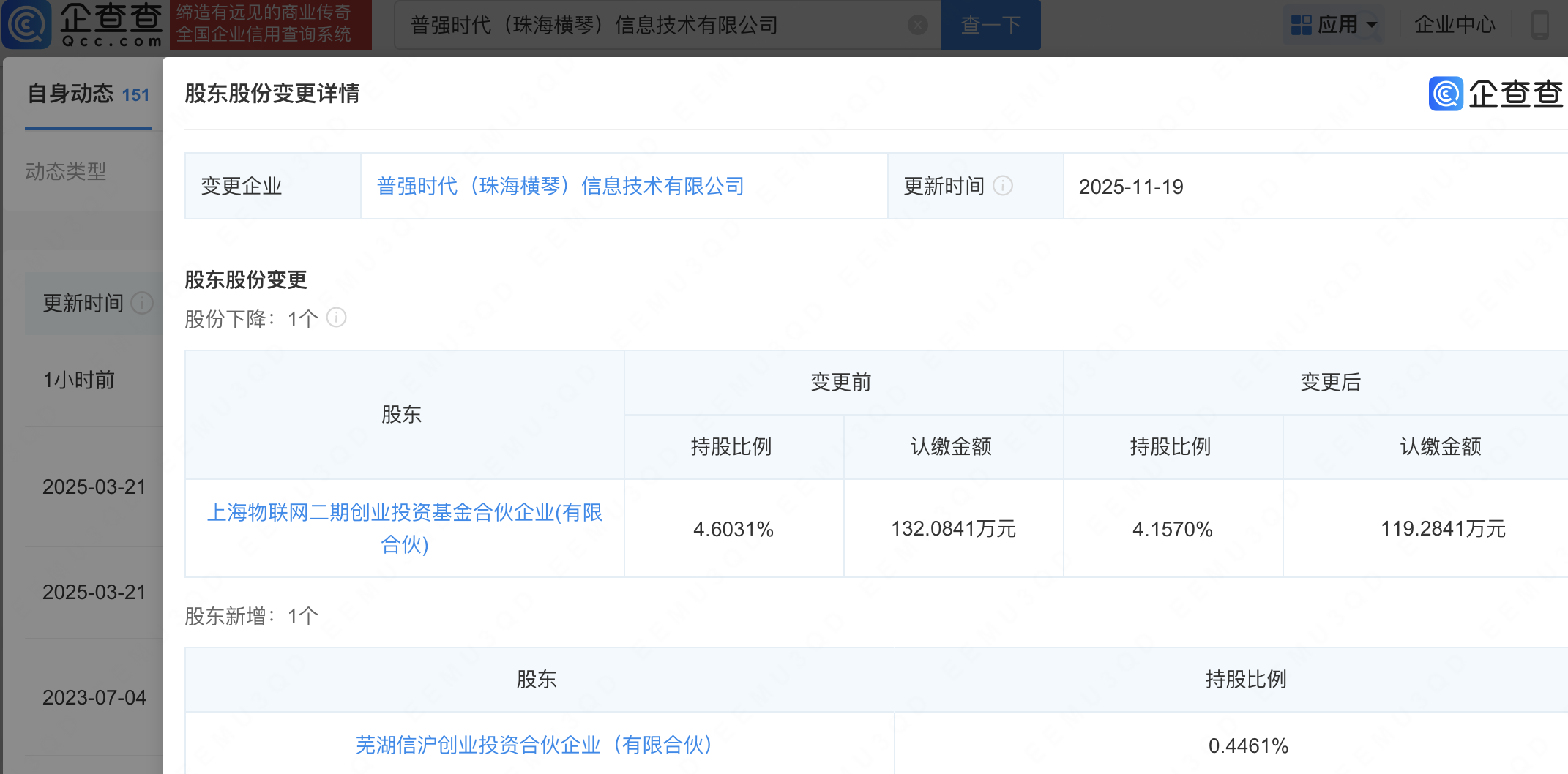Click the 动态类型 filter label
Image resolution: width=1568 pixels, height=774 pixels.
[66, 172]
